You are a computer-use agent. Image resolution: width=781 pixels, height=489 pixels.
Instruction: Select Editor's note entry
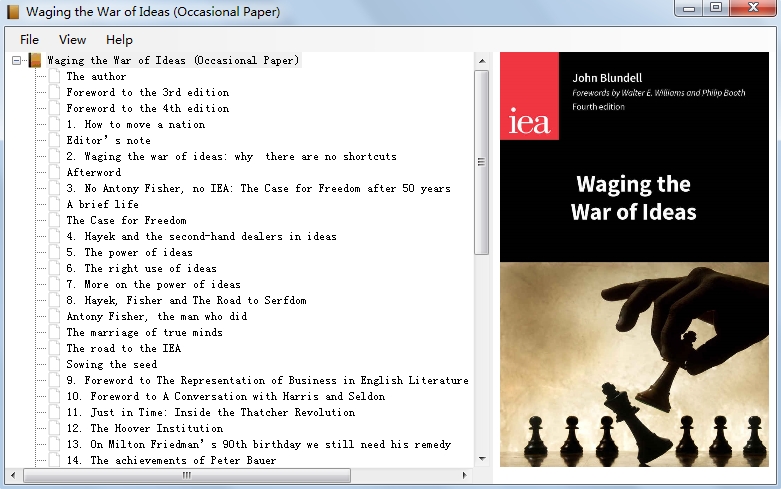pos(109,140)
